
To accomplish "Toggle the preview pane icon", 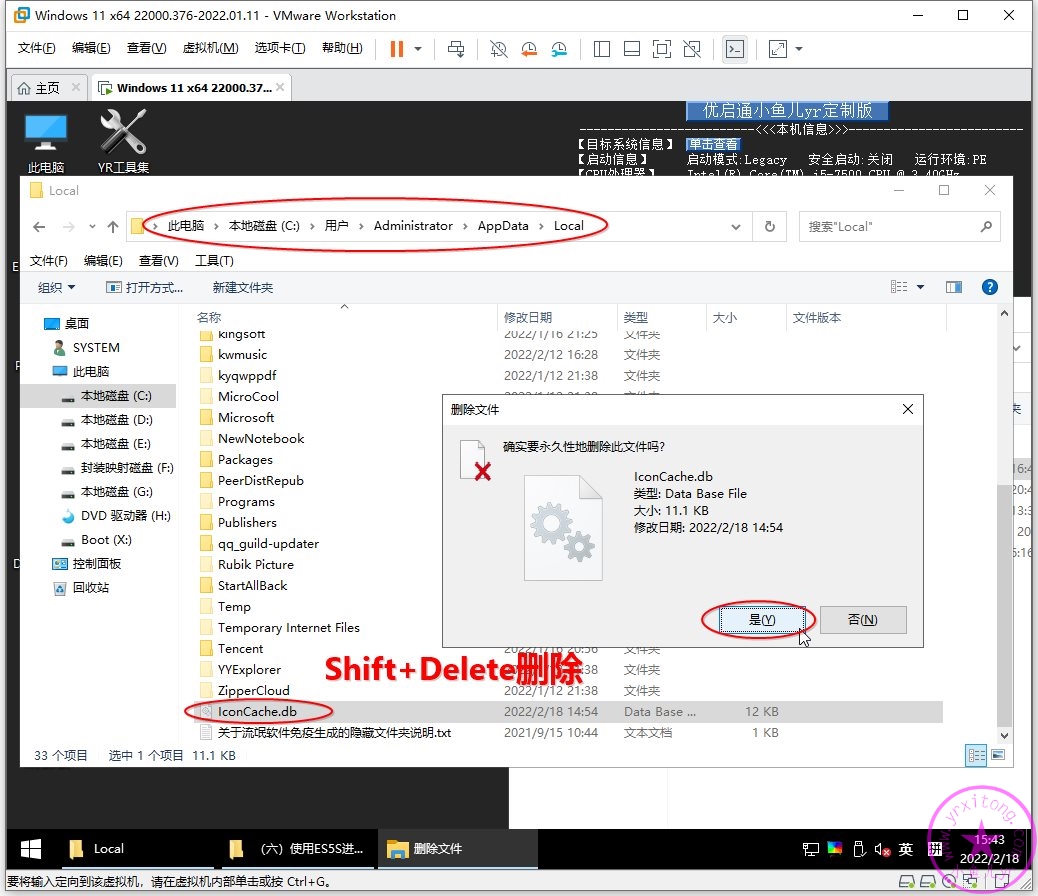I will click(954, 287).
